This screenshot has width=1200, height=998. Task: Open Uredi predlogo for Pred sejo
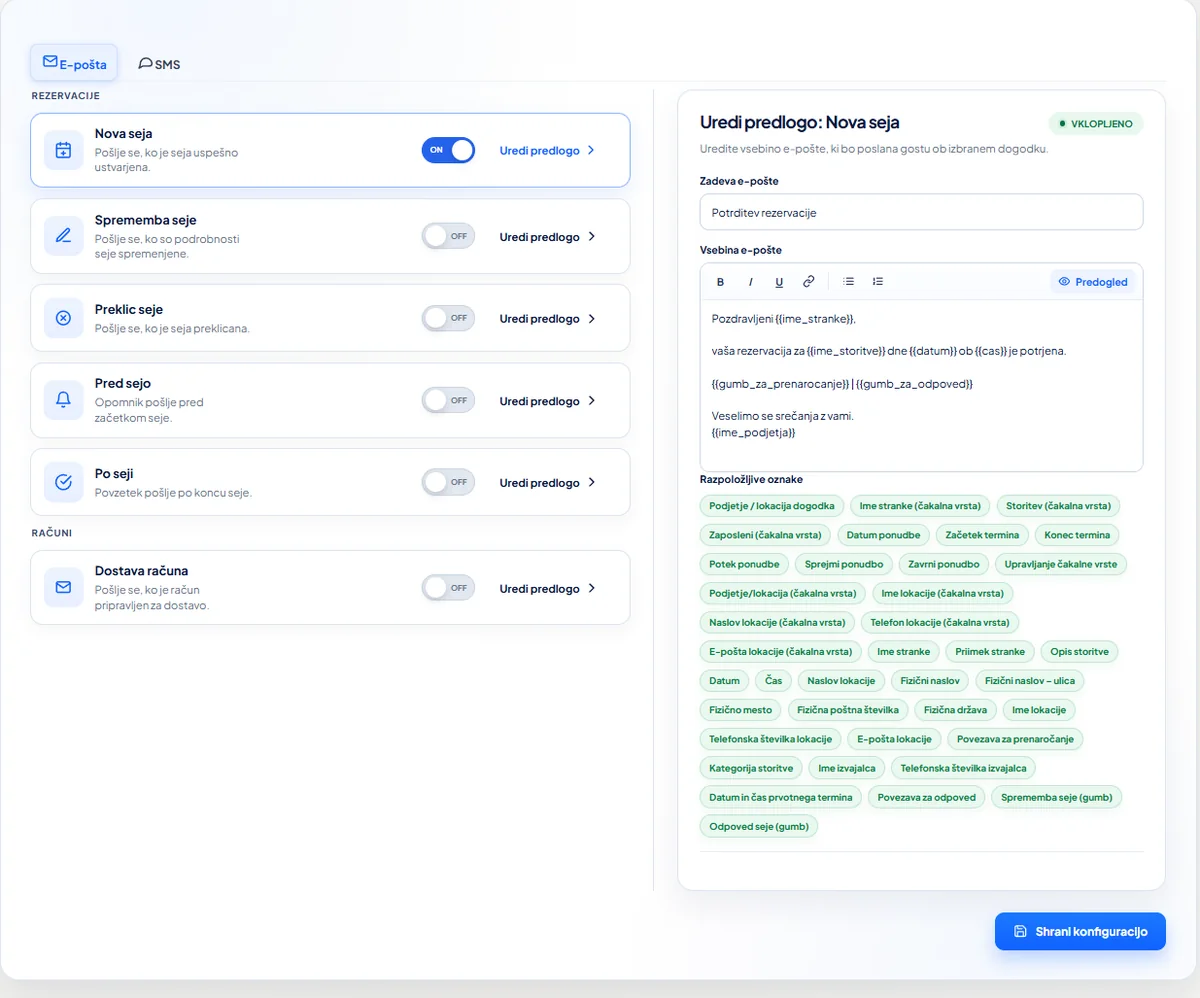[x=548, y=401]
